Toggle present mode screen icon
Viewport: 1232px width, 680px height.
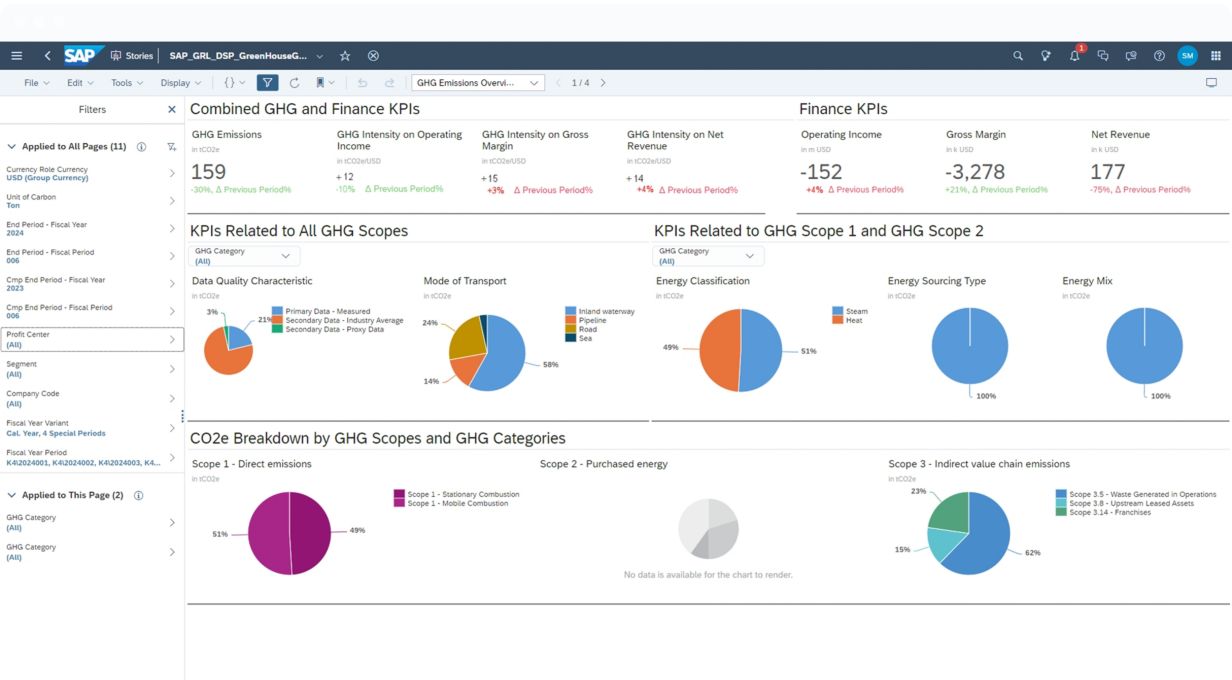tap(1211, 83)
